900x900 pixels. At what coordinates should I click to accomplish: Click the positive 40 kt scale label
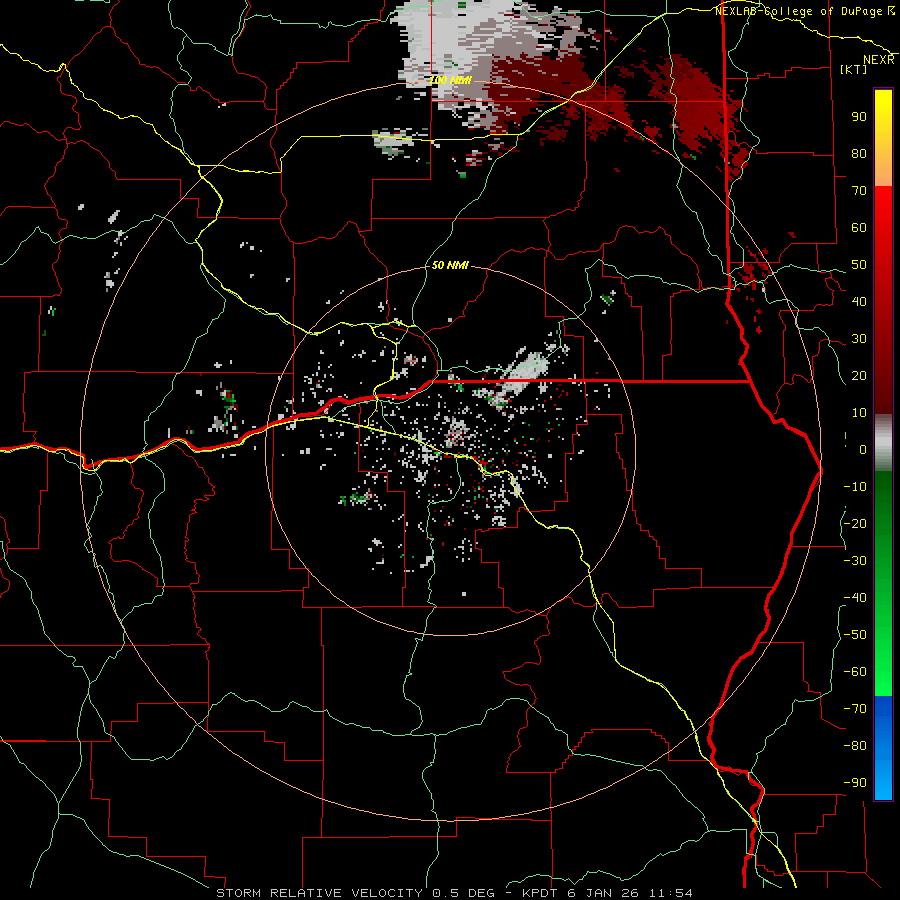[859, 301]
